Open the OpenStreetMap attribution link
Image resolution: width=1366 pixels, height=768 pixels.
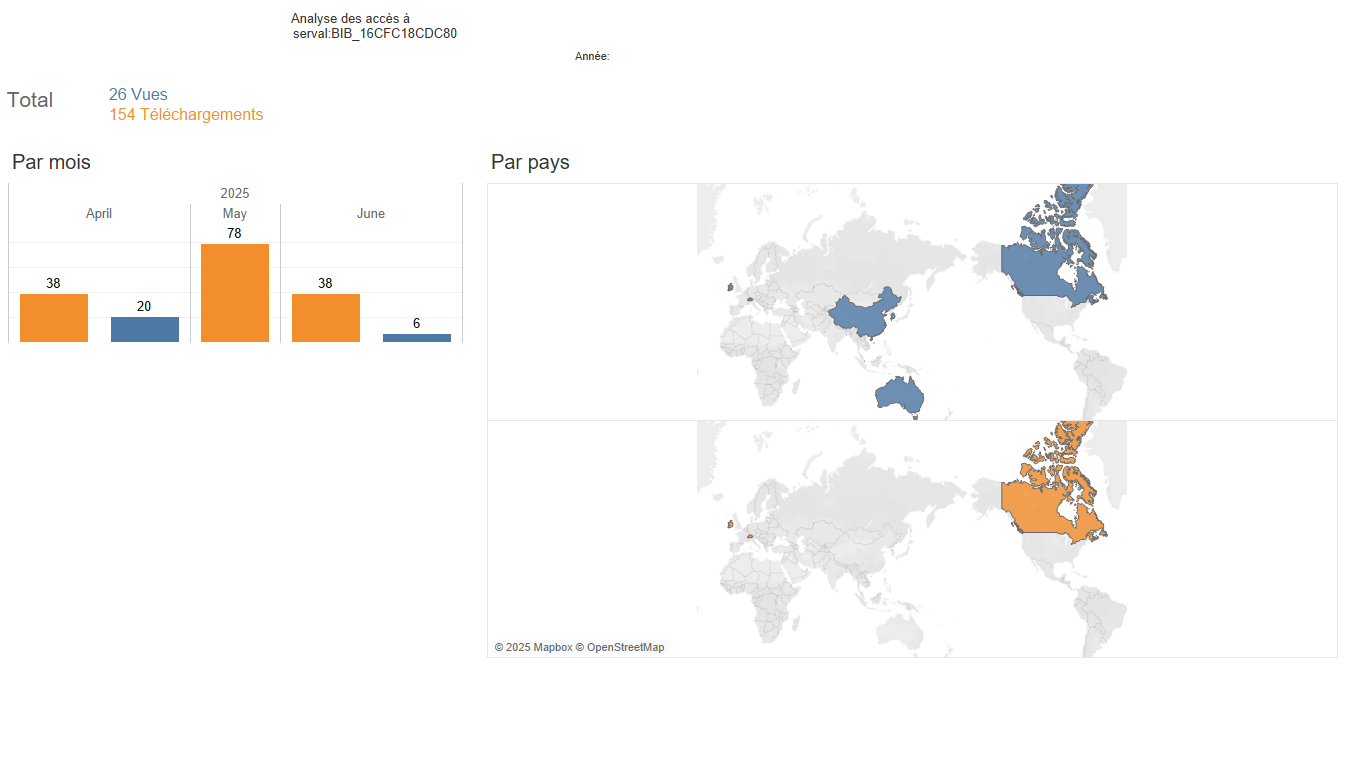(625, 648)
